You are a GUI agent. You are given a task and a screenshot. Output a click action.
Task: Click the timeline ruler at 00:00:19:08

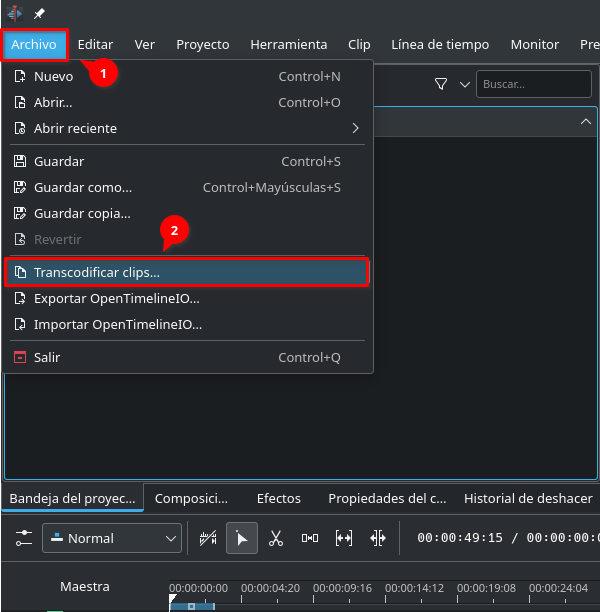click(x=486, y=588)
